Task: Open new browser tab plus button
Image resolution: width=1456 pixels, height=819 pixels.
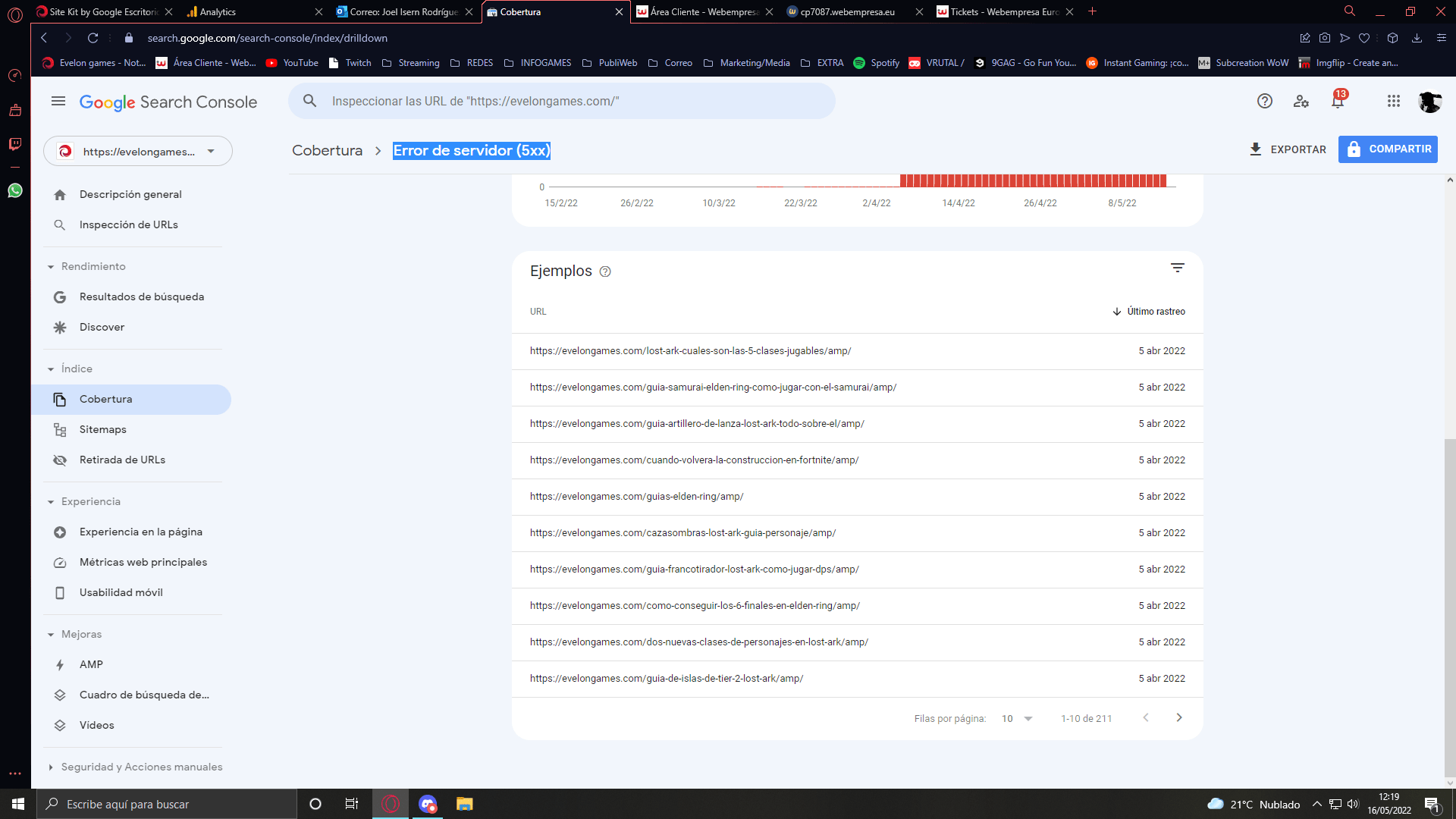Action: [x=1093, y=11]
